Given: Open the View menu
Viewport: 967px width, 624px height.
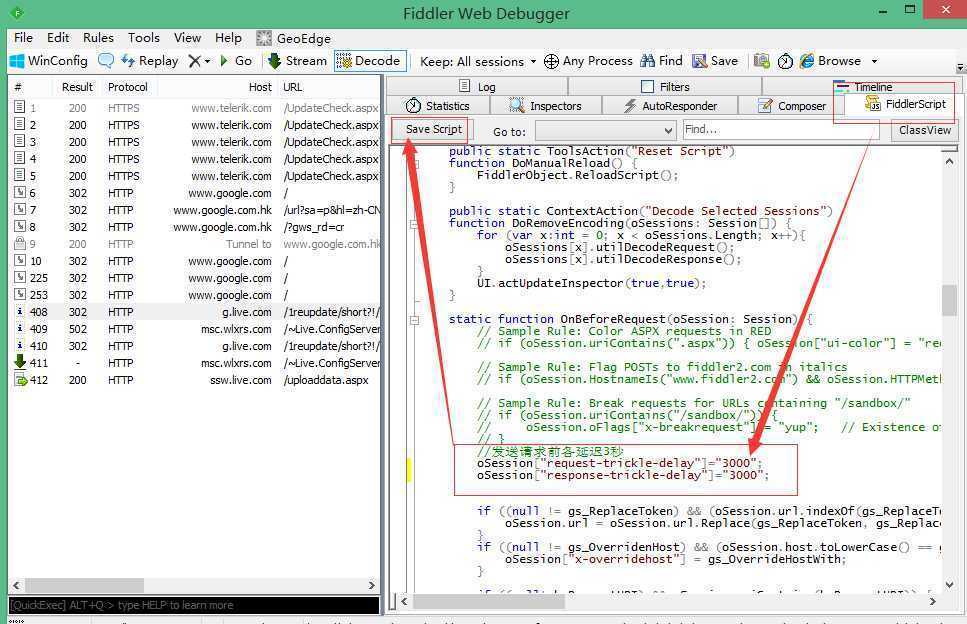Looking at the screenshot, I should click(187, 38).
